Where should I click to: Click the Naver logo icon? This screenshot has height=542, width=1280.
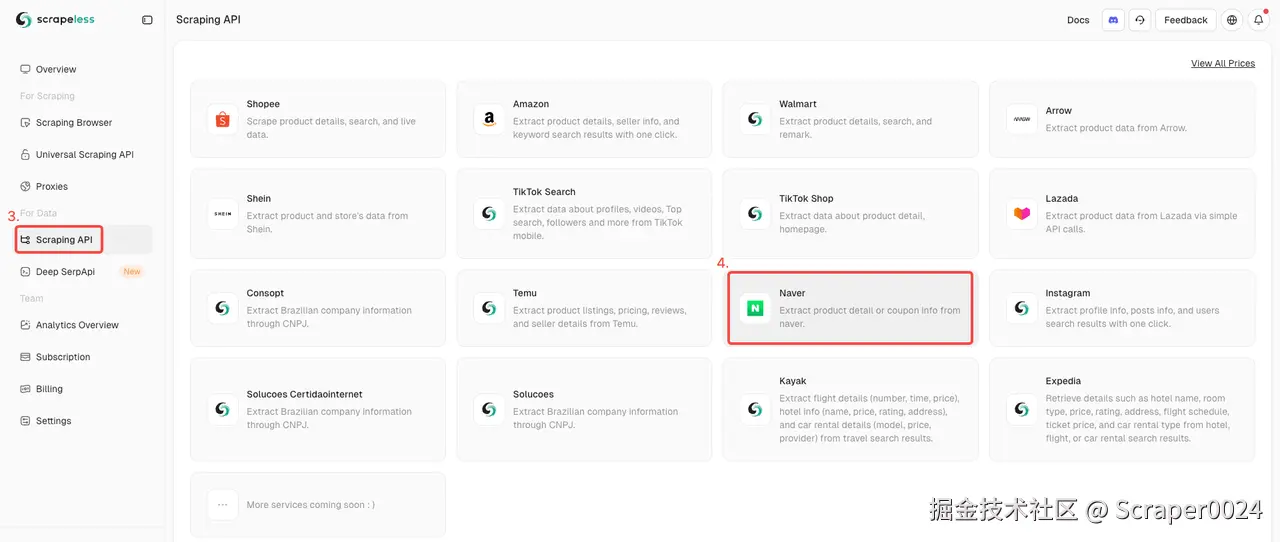point(755,309)
